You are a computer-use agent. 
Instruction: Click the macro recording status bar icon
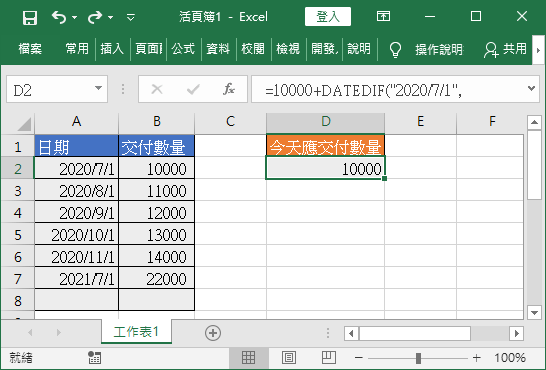point(94,357)
